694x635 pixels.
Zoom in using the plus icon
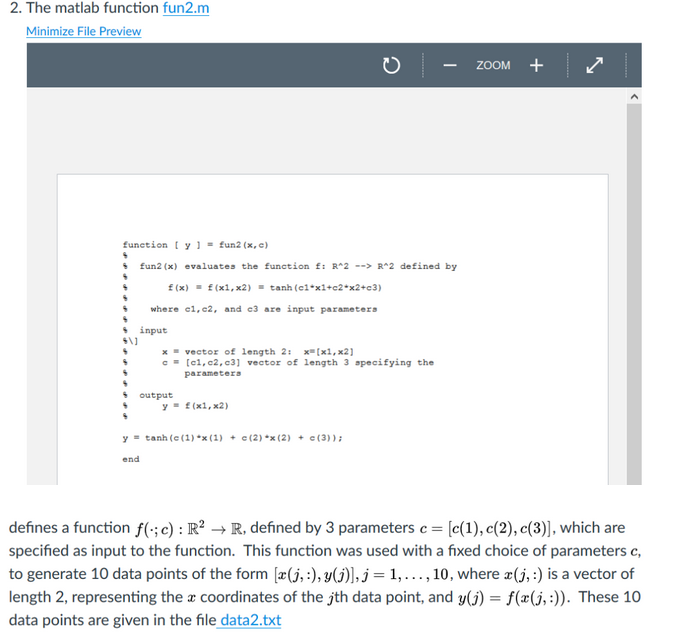pyautogui.click(x=536, y=65)
